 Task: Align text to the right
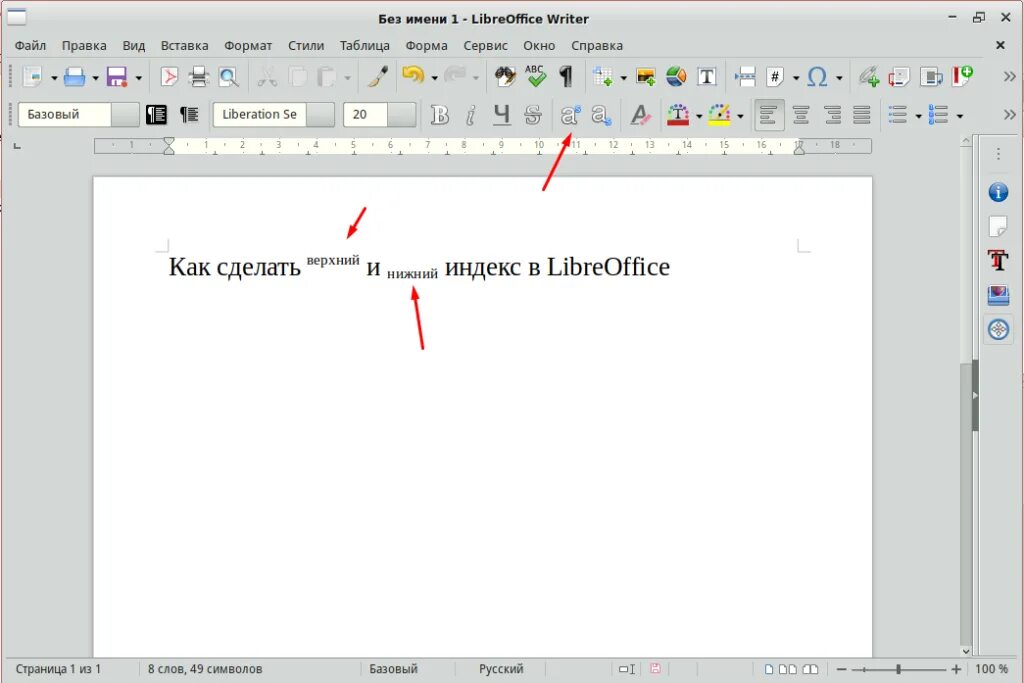[832, 115]
